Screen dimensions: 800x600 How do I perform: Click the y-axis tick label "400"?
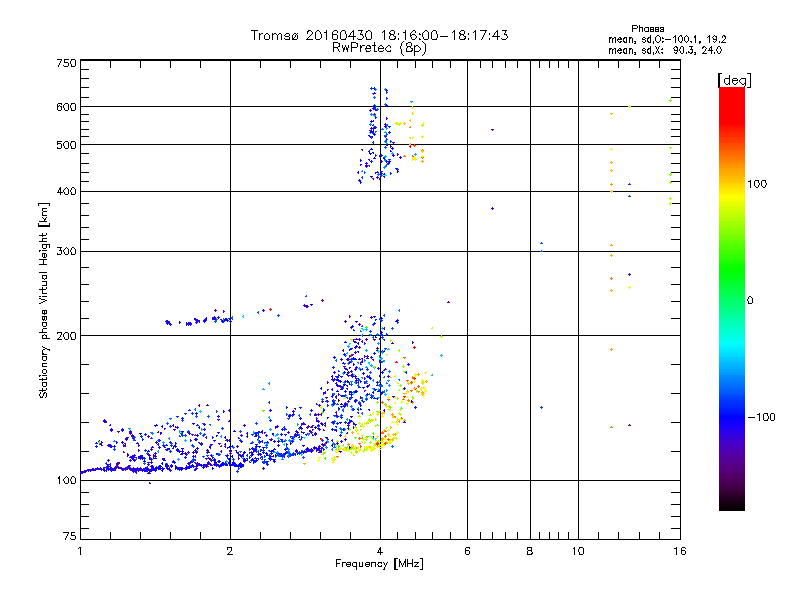(x=66, y=192)
